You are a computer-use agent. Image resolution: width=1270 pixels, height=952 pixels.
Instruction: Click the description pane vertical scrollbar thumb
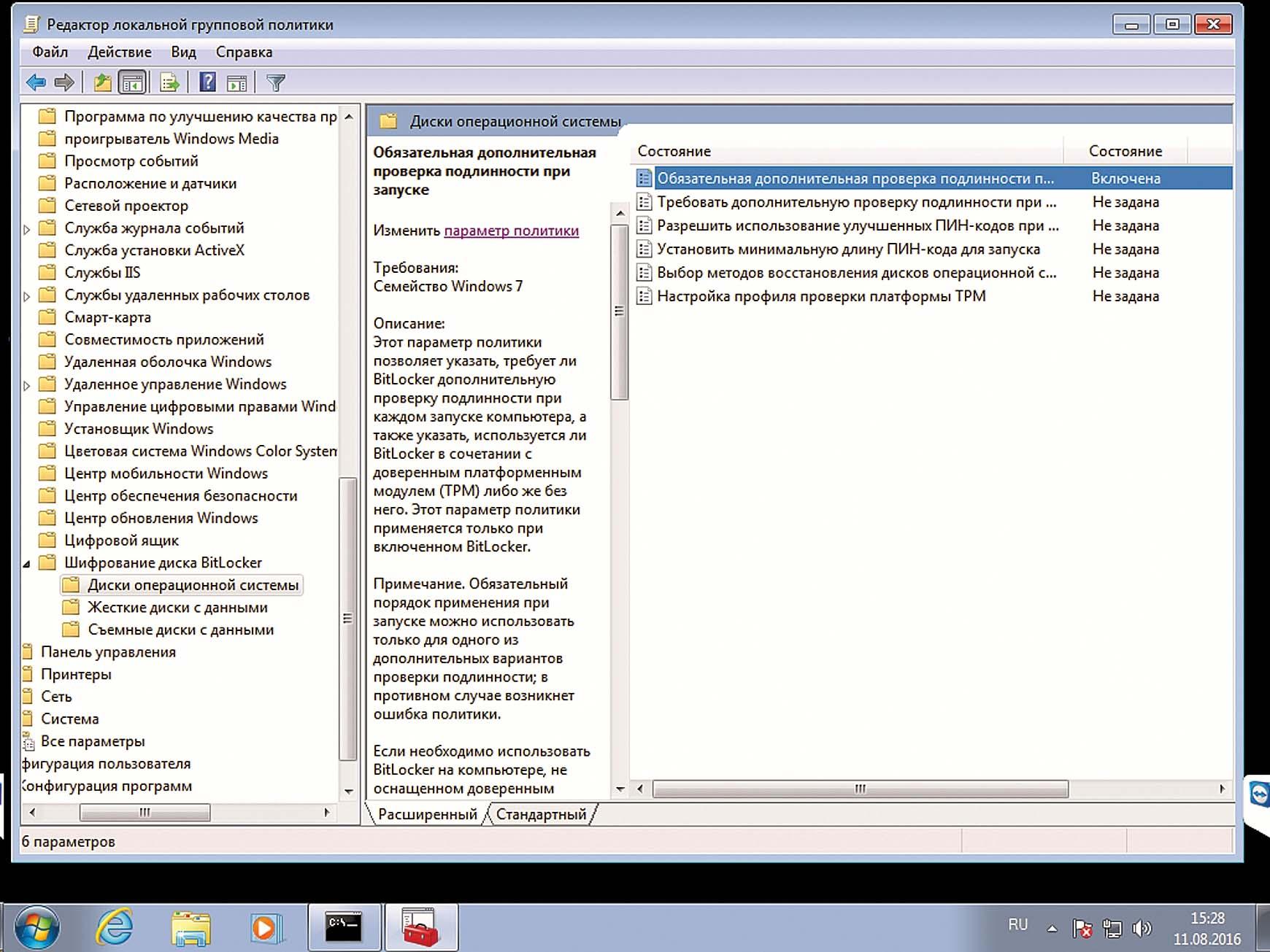[x=619, y=312]
